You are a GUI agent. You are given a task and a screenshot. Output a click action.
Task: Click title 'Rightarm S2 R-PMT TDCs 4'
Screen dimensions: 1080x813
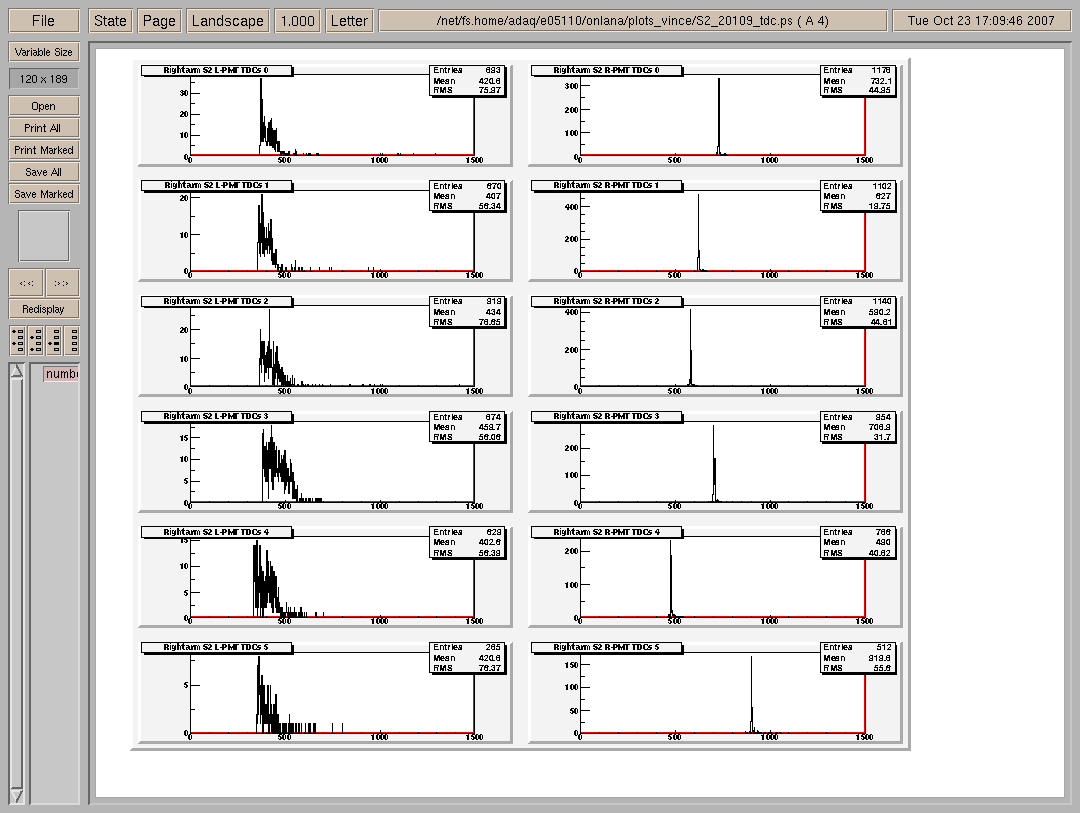tap(607, 532)
